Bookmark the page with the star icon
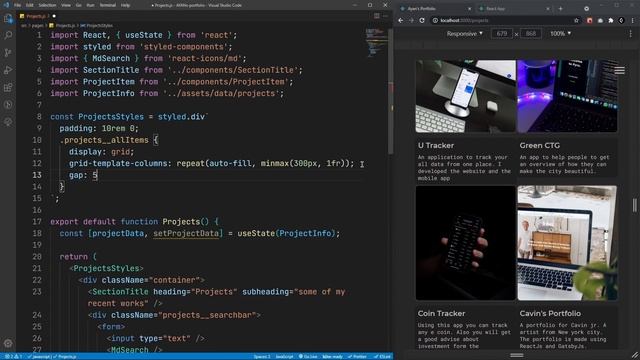This screenshot has width=640, height=360. coord(576,20)
